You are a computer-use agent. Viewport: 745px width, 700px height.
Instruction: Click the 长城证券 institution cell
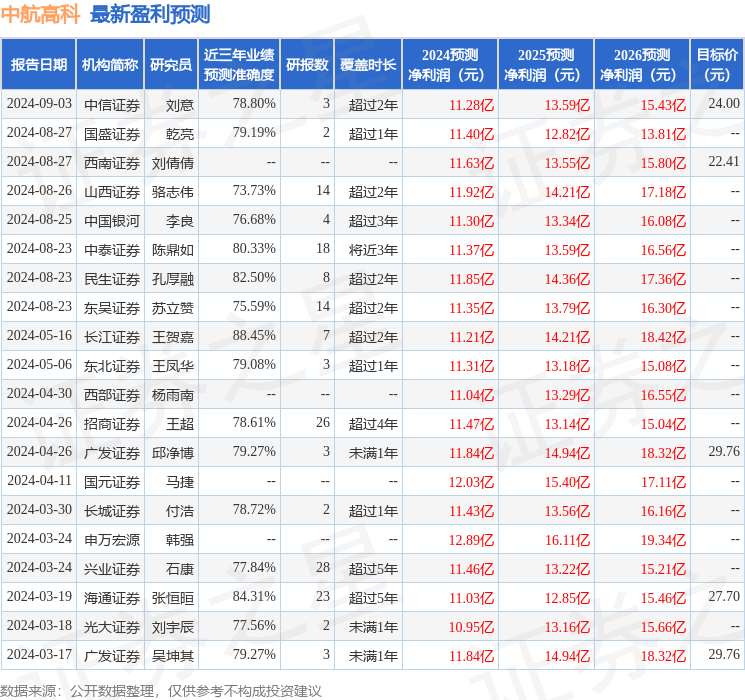pyautogui.click(x=112, y=511)
